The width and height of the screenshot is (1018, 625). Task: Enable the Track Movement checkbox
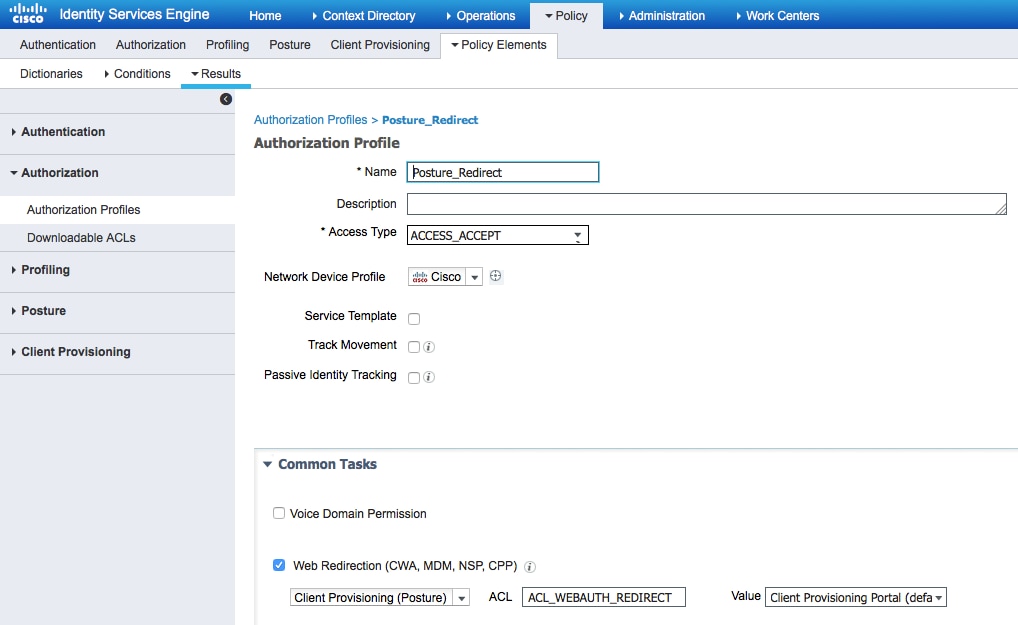(414, 347)
